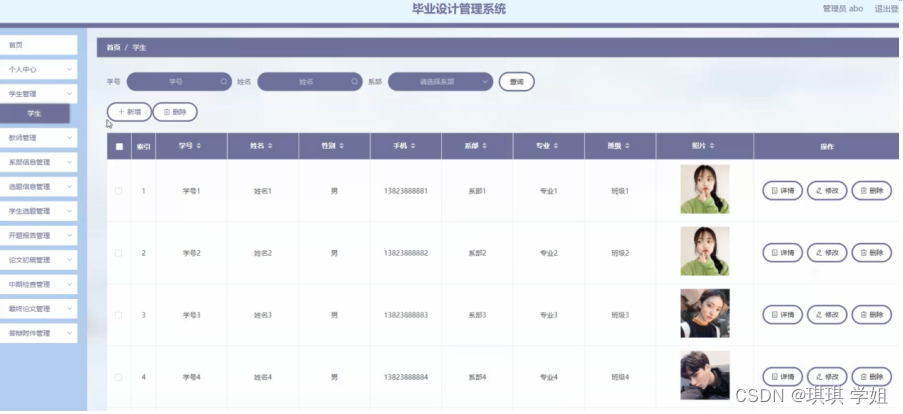Click the cell 专业4
The image size is (903, 414).
549,377
